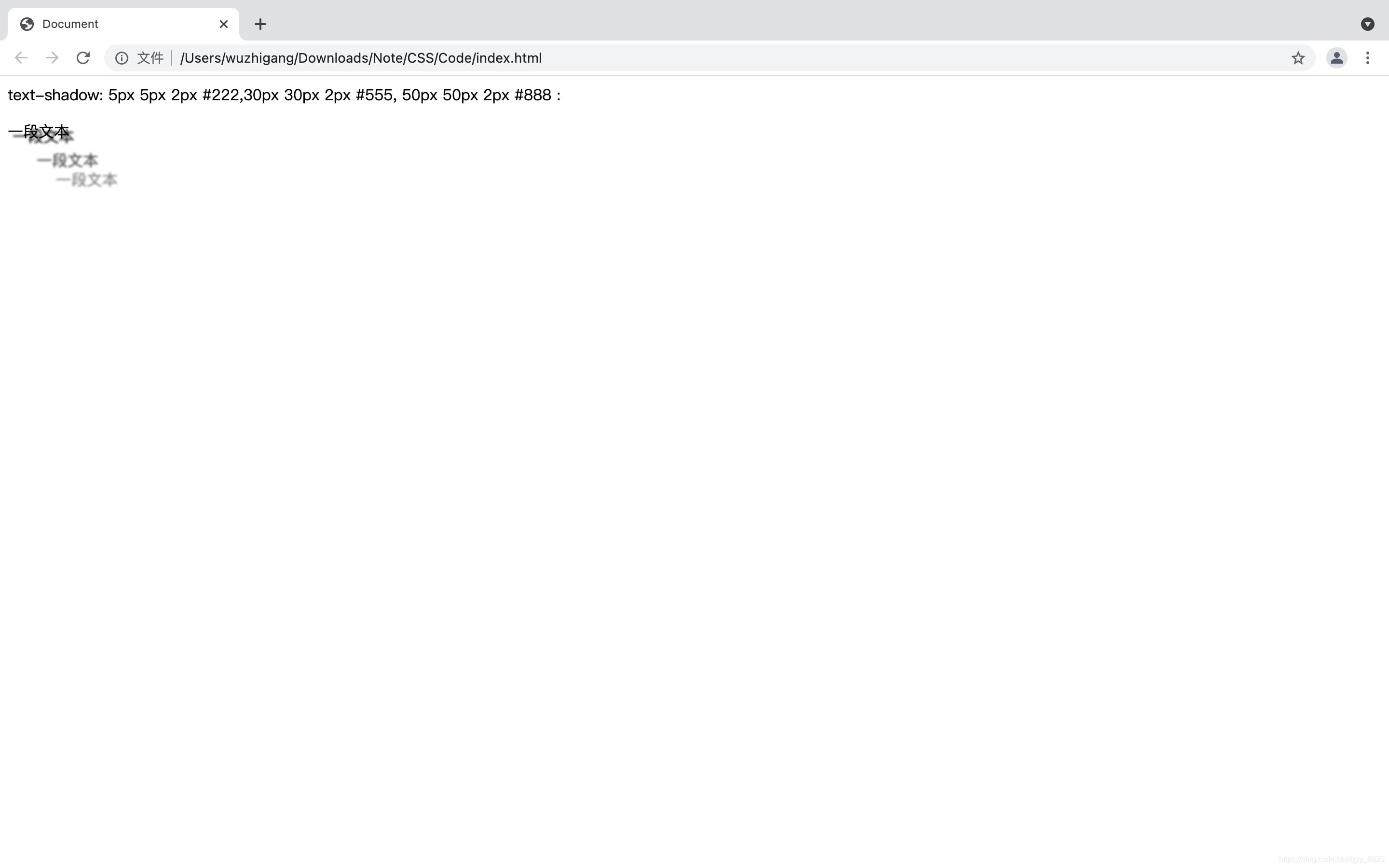Click the blog.csdn.net watermark link

1331,859
